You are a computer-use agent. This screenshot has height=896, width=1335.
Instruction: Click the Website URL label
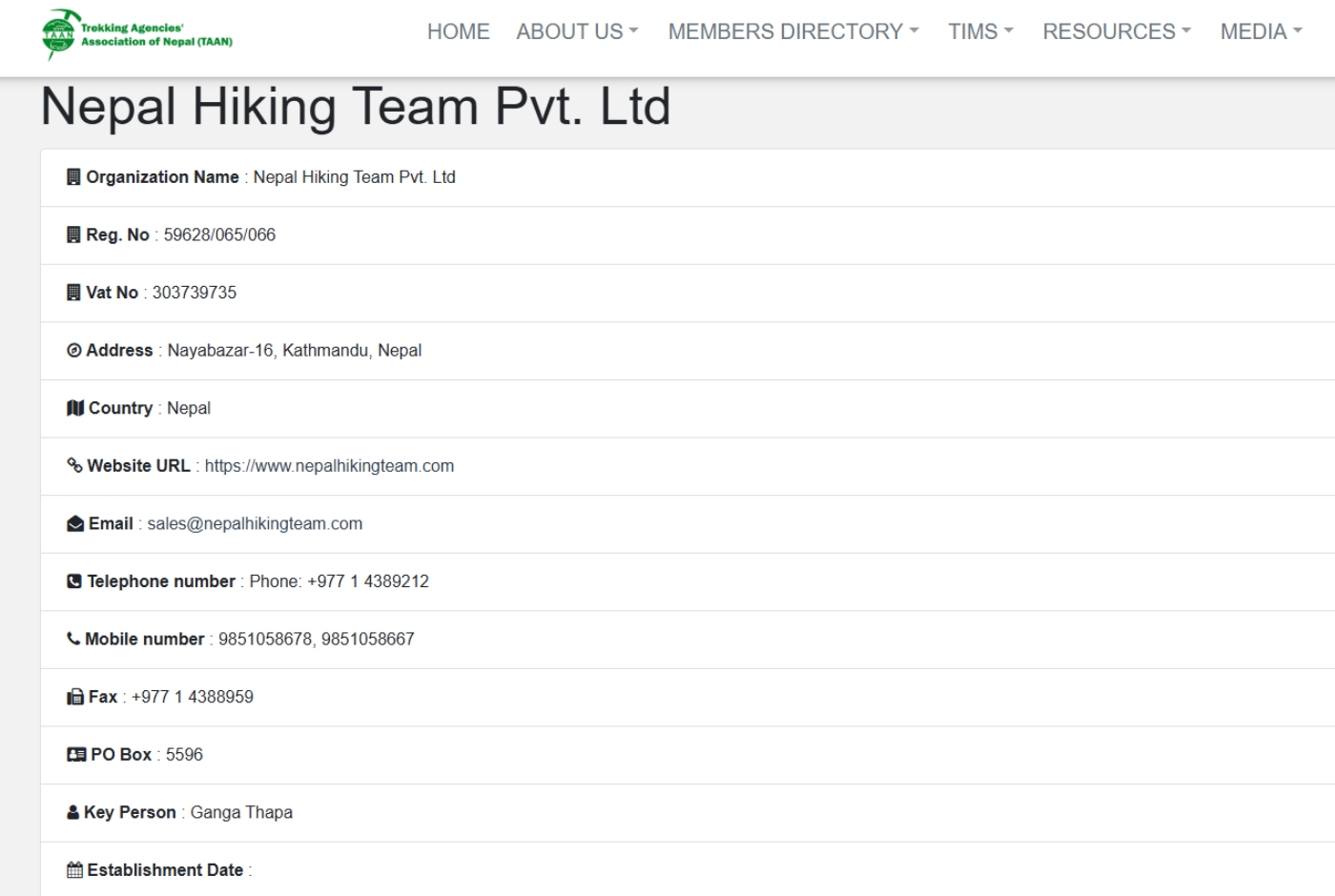(x=138, y=466)
